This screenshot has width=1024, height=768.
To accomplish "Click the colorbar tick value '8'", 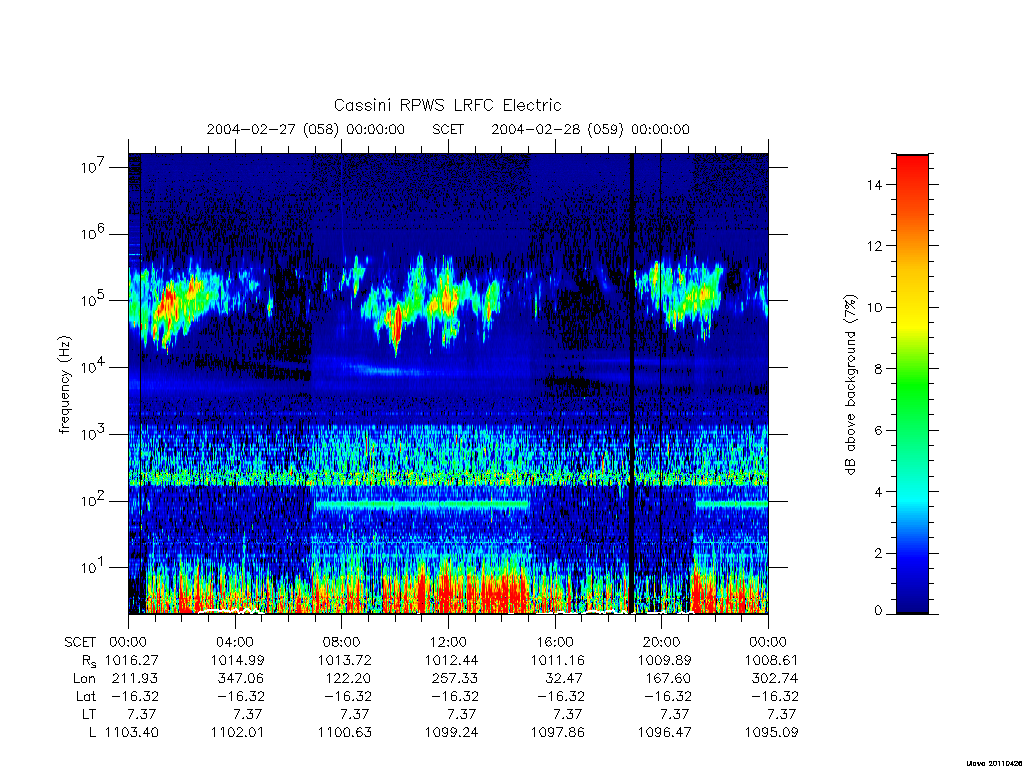I will [x=878, y=369].
